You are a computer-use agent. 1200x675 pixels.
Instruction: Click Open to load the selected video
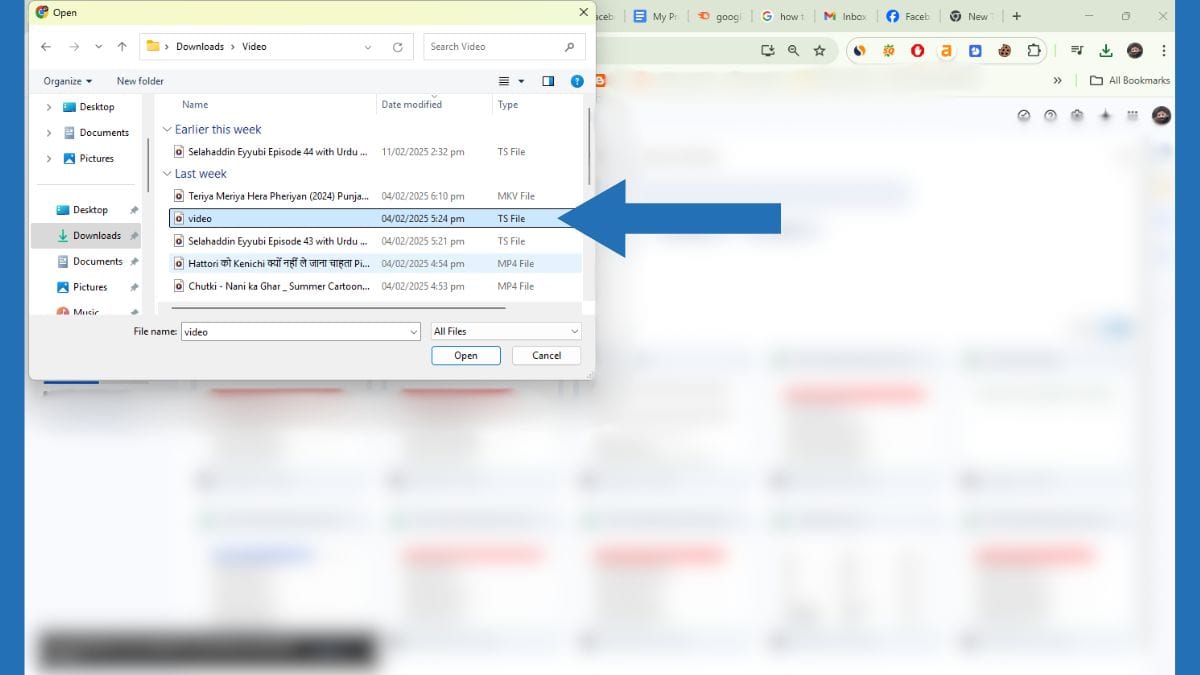466,355
